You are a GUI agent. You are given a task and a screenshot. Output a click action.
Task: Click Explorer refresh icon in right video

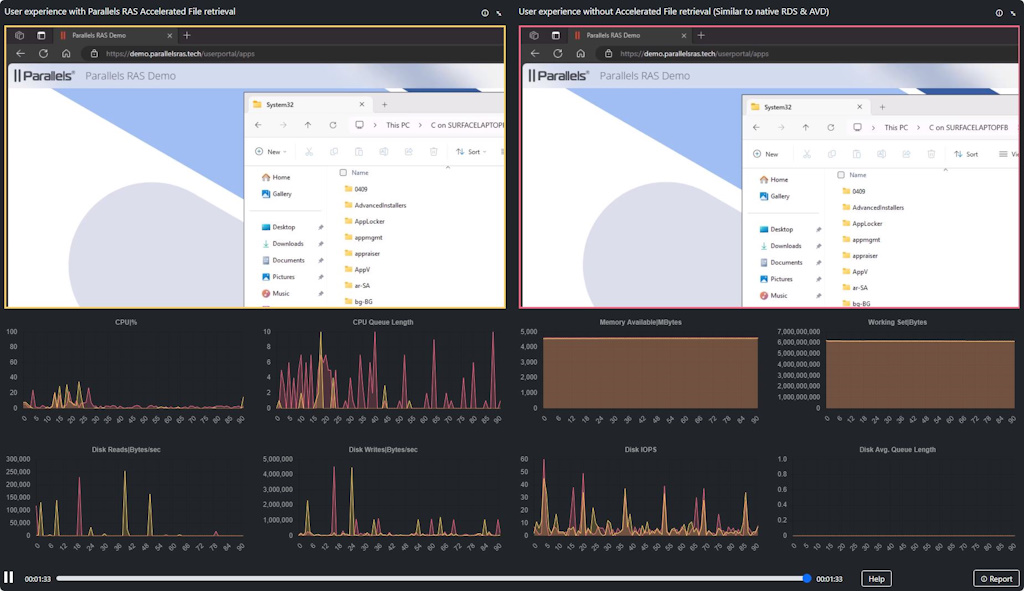(830, 128)
